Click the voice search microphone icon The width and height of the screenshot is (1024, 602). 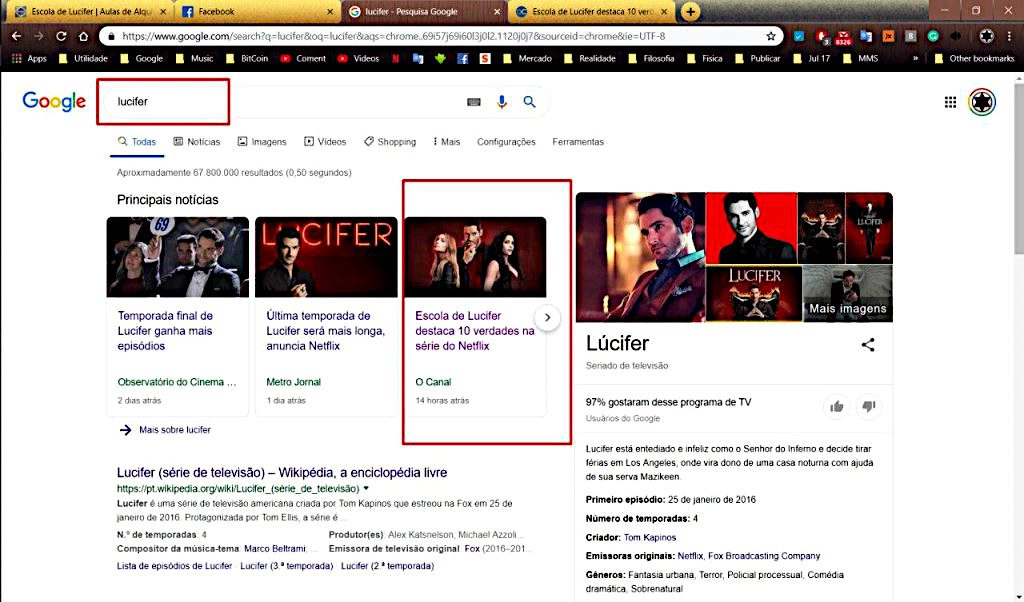click(x=502, y=102)
